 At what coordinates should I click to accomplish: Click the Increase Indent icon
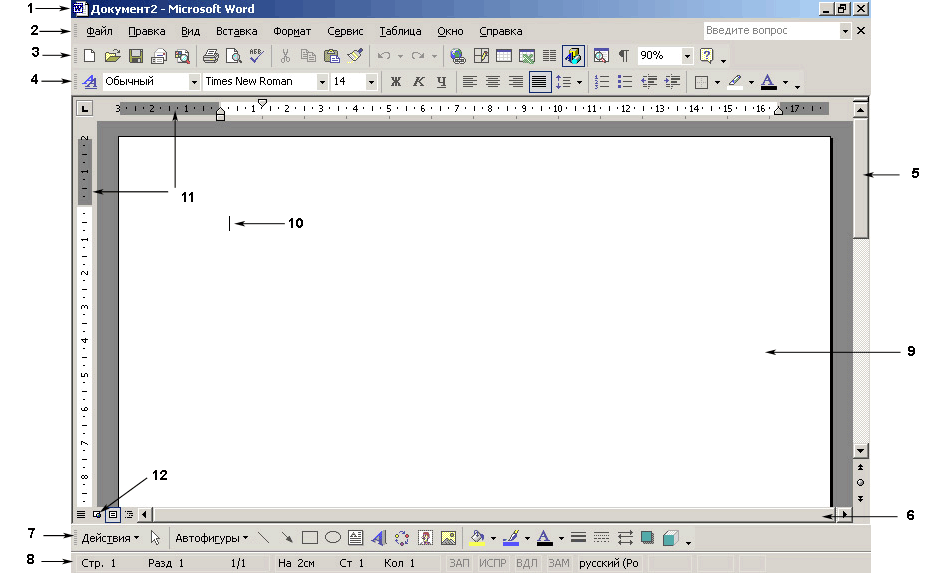[672, 82]
